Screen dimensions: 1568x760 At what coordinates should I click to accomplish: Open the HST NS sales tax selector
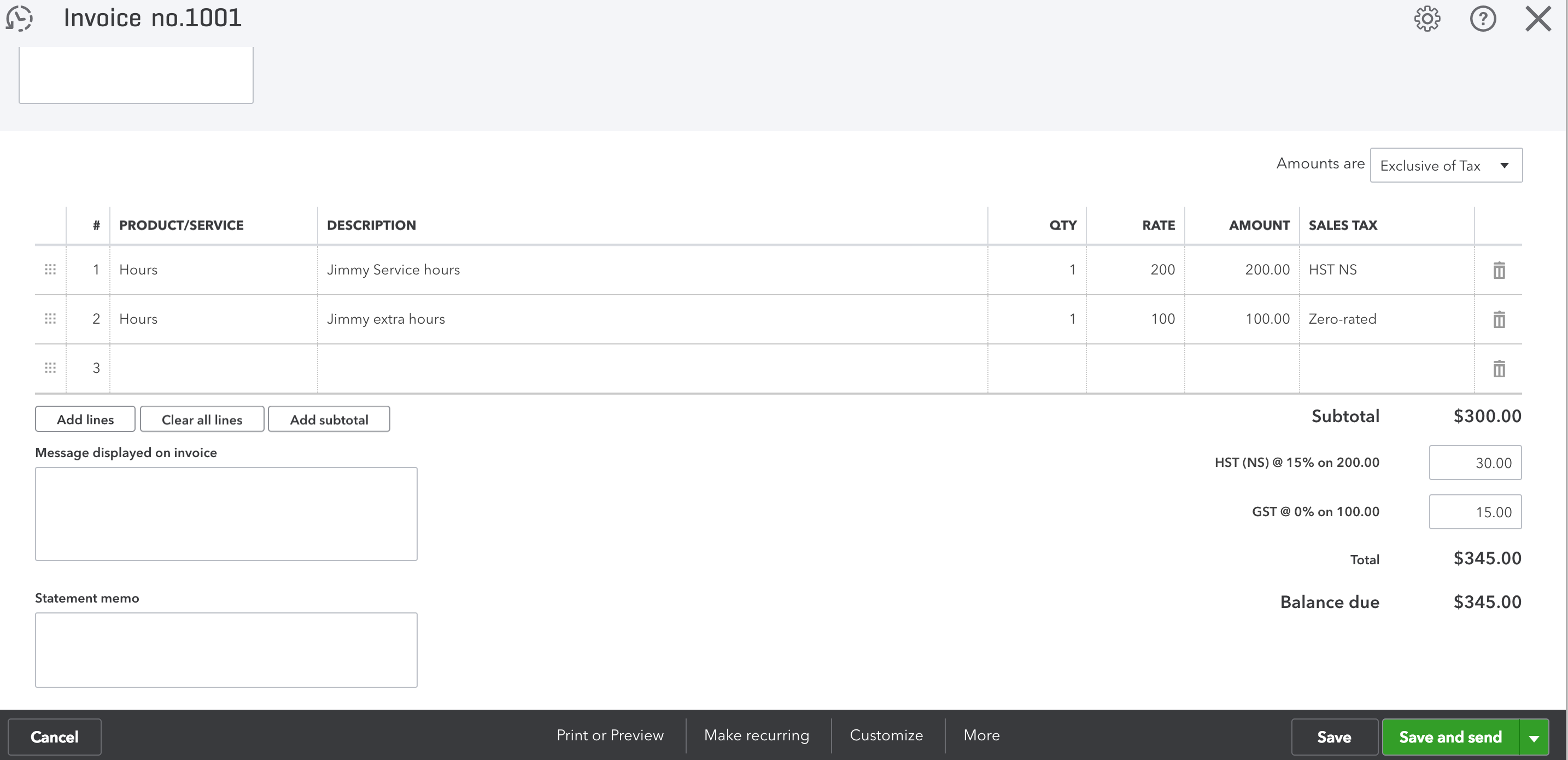pos(1385,270)
